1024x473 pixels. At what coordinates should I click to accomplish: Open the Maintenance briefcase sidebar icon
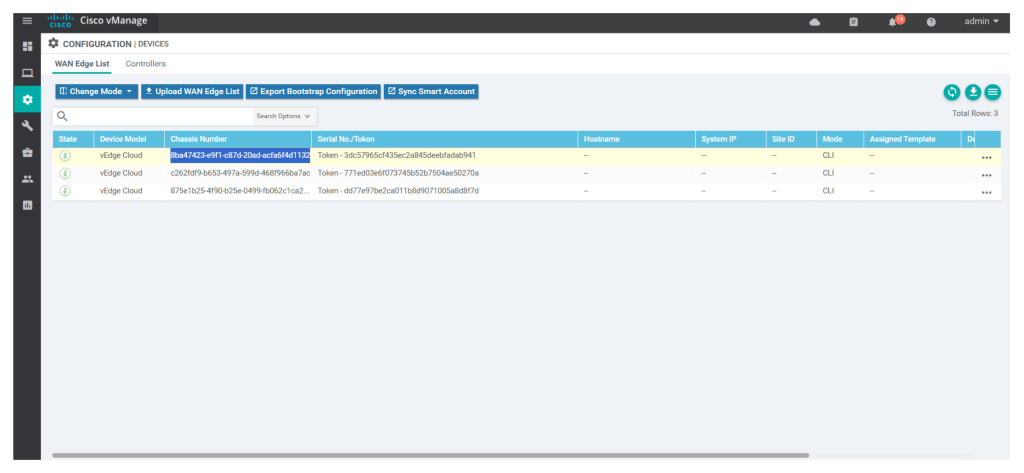pyautogui.click(x=27, y=152)
